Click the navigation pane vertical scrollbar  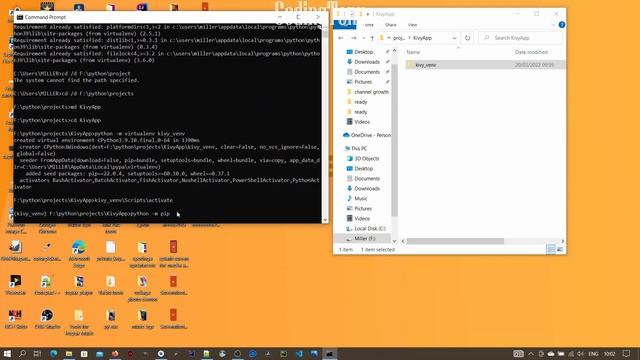point(394,139)
